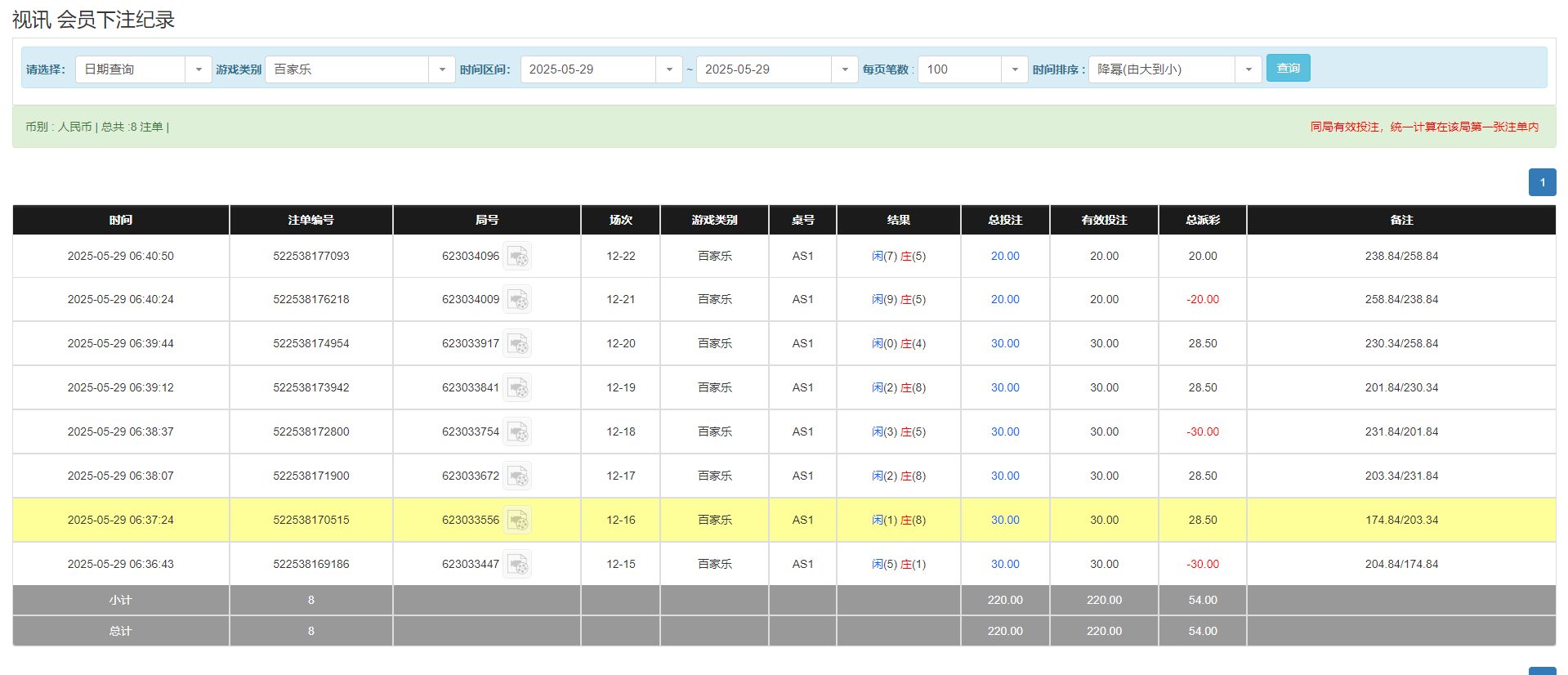The image size is (1568, 675).
Task: Open video replay icon for round 623034096
Action: click(x=517, y=257)
